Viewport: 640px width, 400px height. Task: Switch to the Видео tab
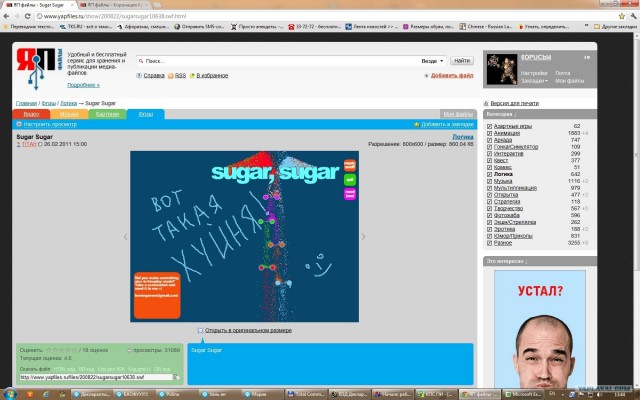tap(31, 114)
